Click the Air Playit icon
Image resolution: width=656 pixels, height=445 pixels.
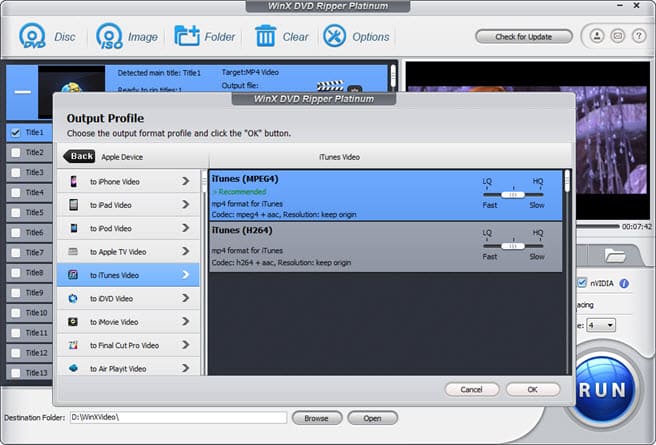click(x=73, y=368)
